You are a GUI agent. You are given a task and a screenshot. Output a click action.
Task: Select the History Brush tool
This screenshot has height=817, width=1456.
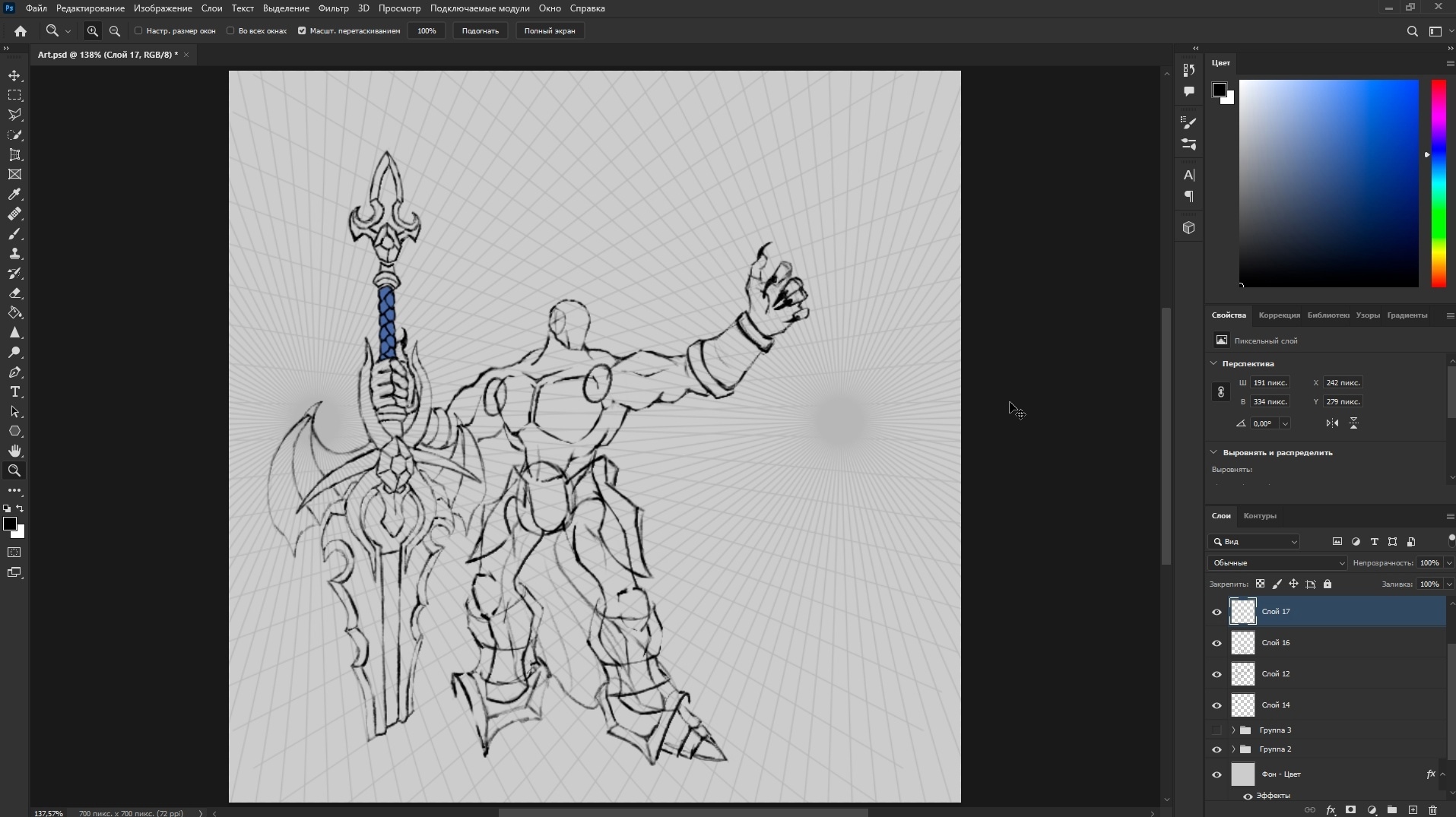coord(14,273)
